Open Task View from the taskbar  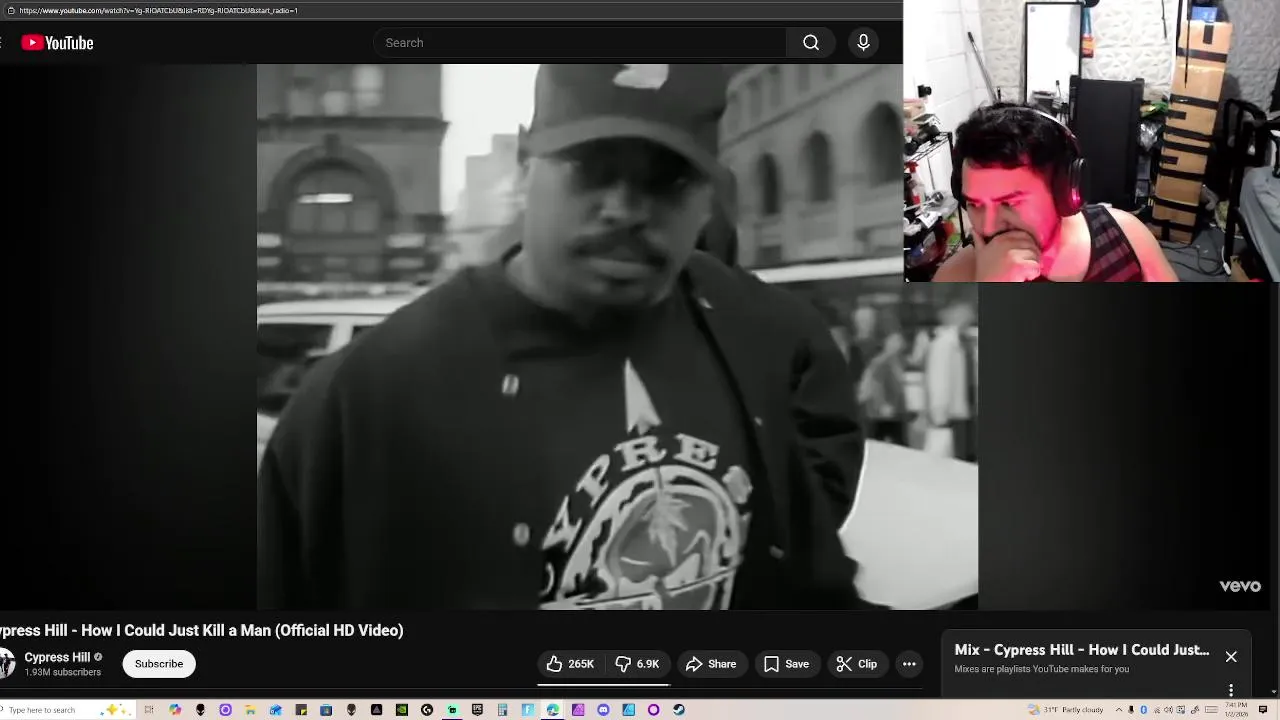click(149, 710)
